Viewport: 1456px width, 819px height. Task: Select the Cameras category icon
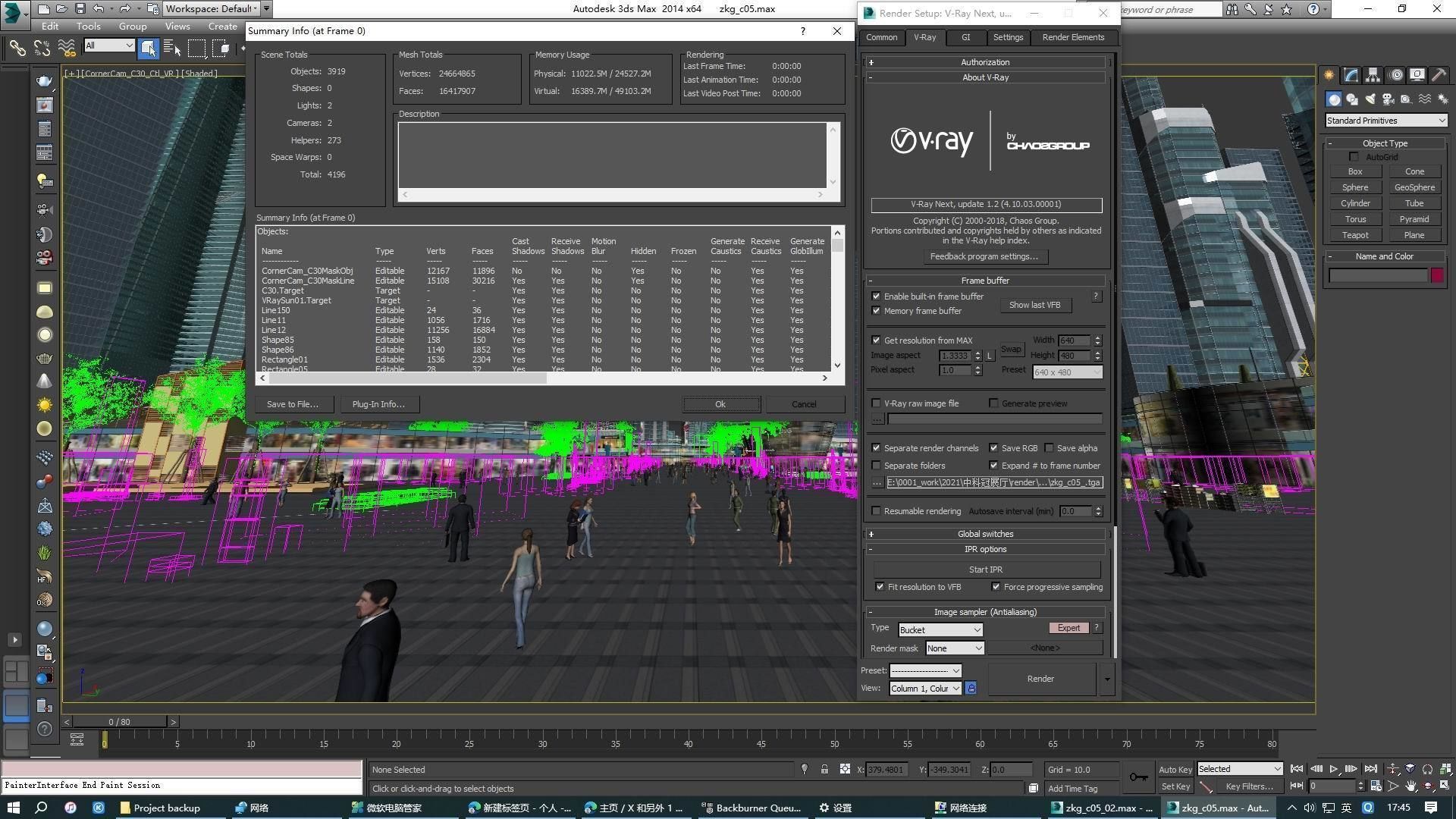(1389, 99)
